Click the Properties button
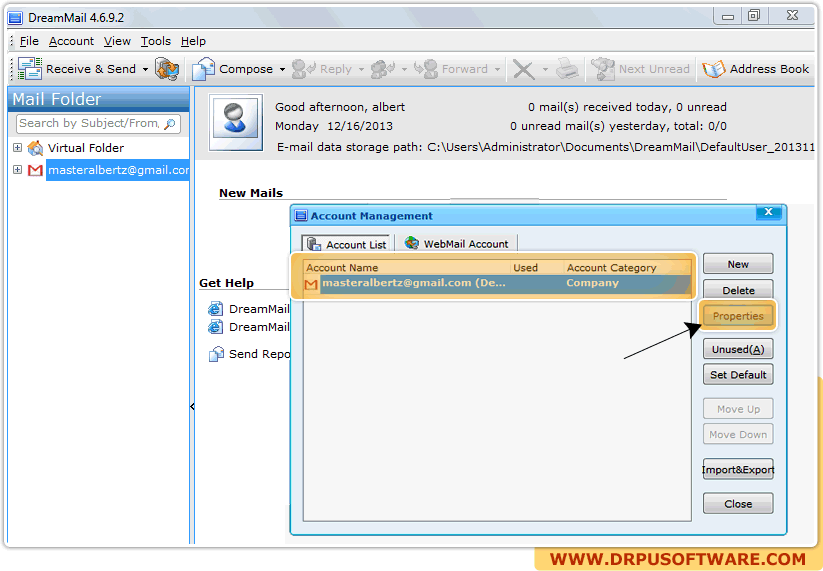 [x=738, y=316]
